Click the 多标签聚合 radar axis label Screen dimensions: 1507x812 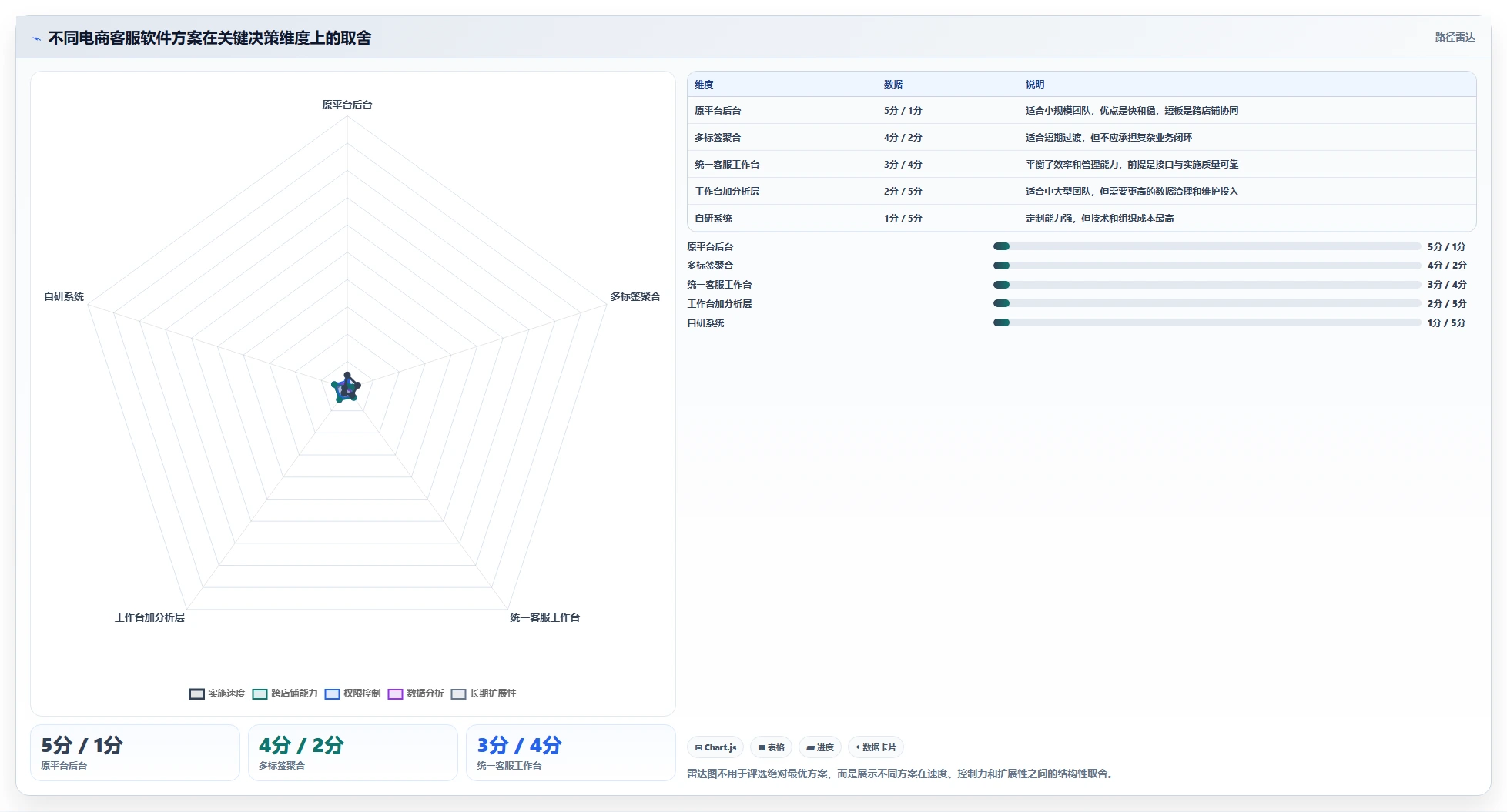pos(635,296)
